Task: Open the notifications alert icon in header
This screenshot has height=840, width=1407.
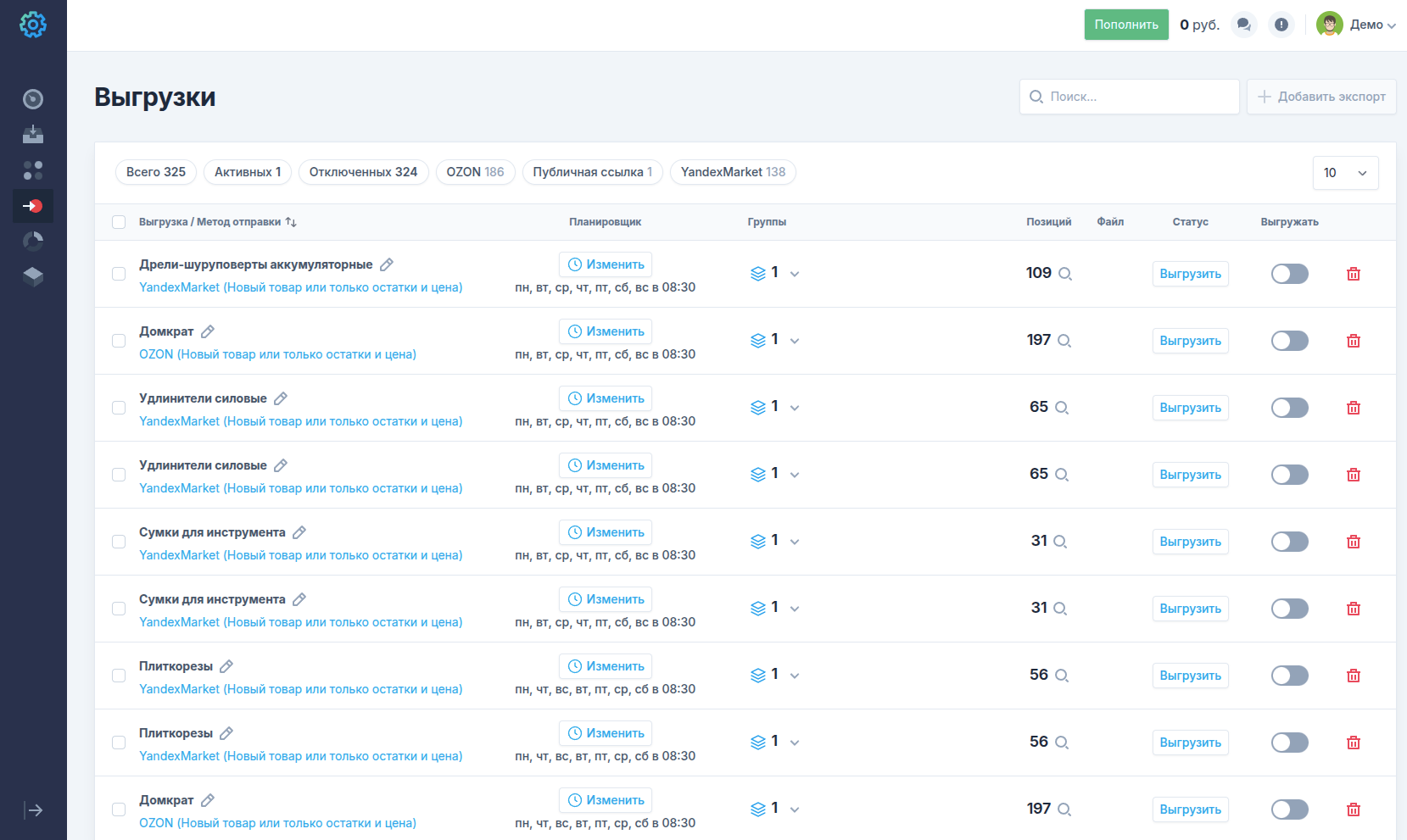Action: [1281, 25]
